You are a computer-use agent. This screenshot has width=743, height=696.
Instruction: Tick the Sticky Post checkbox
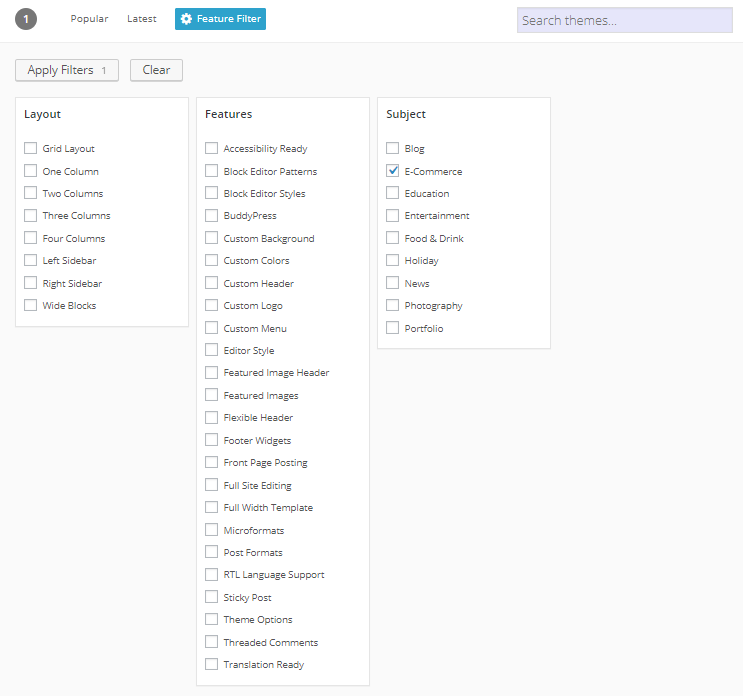click(212, 597)
